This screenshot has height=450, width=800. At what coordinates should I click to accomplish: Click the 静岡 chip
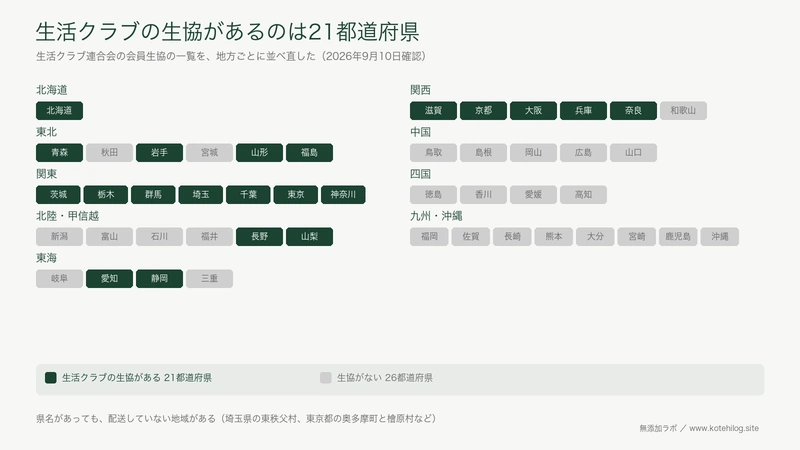[x=159, y=279]
